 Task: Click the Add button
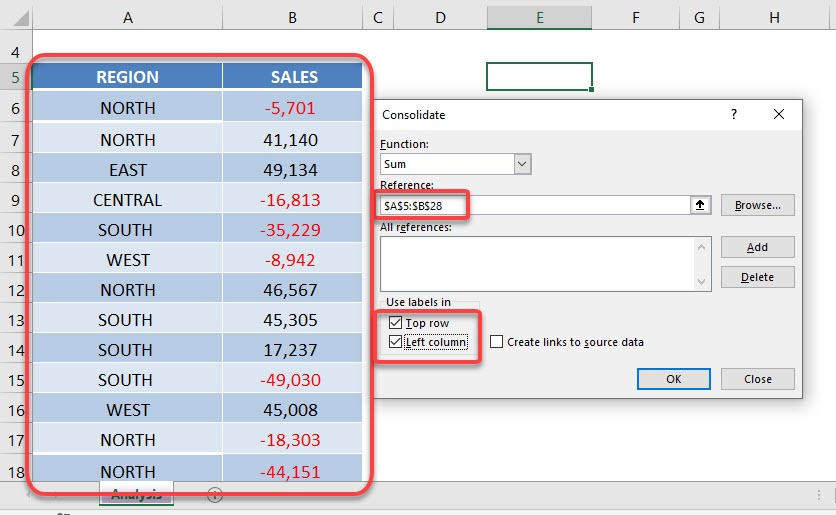(x=757, y=247)
